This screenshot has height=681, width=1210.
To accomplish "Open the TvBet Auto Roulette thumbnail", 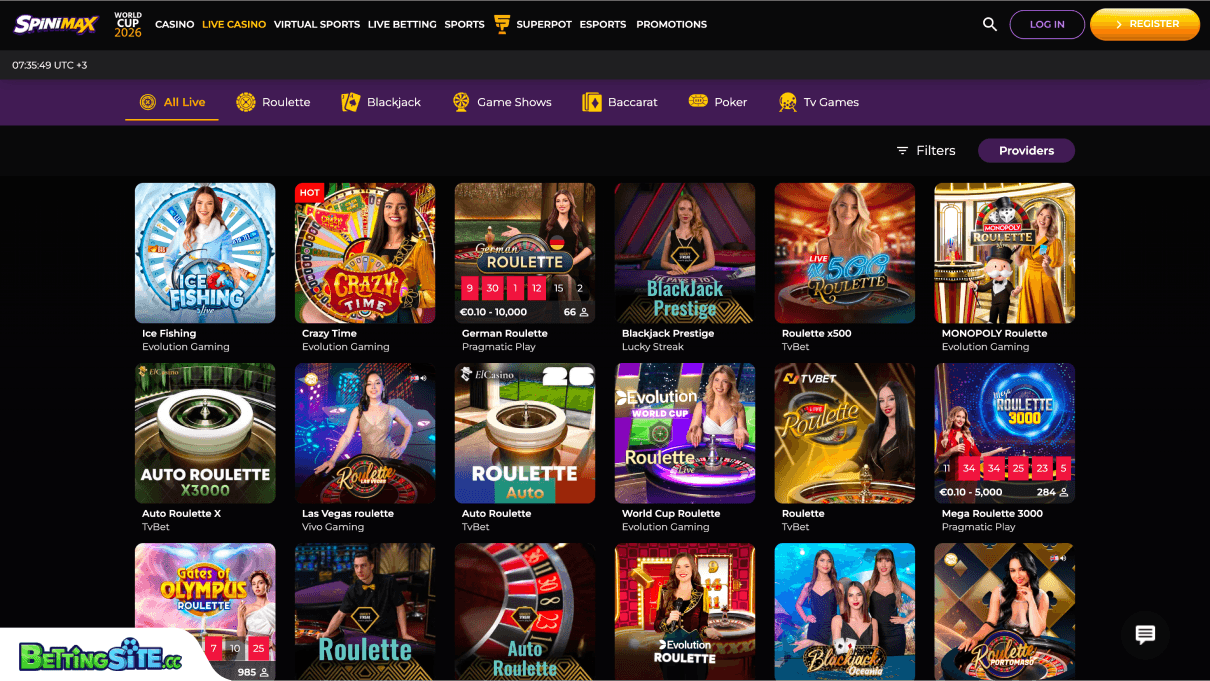I will coord(525,433).
